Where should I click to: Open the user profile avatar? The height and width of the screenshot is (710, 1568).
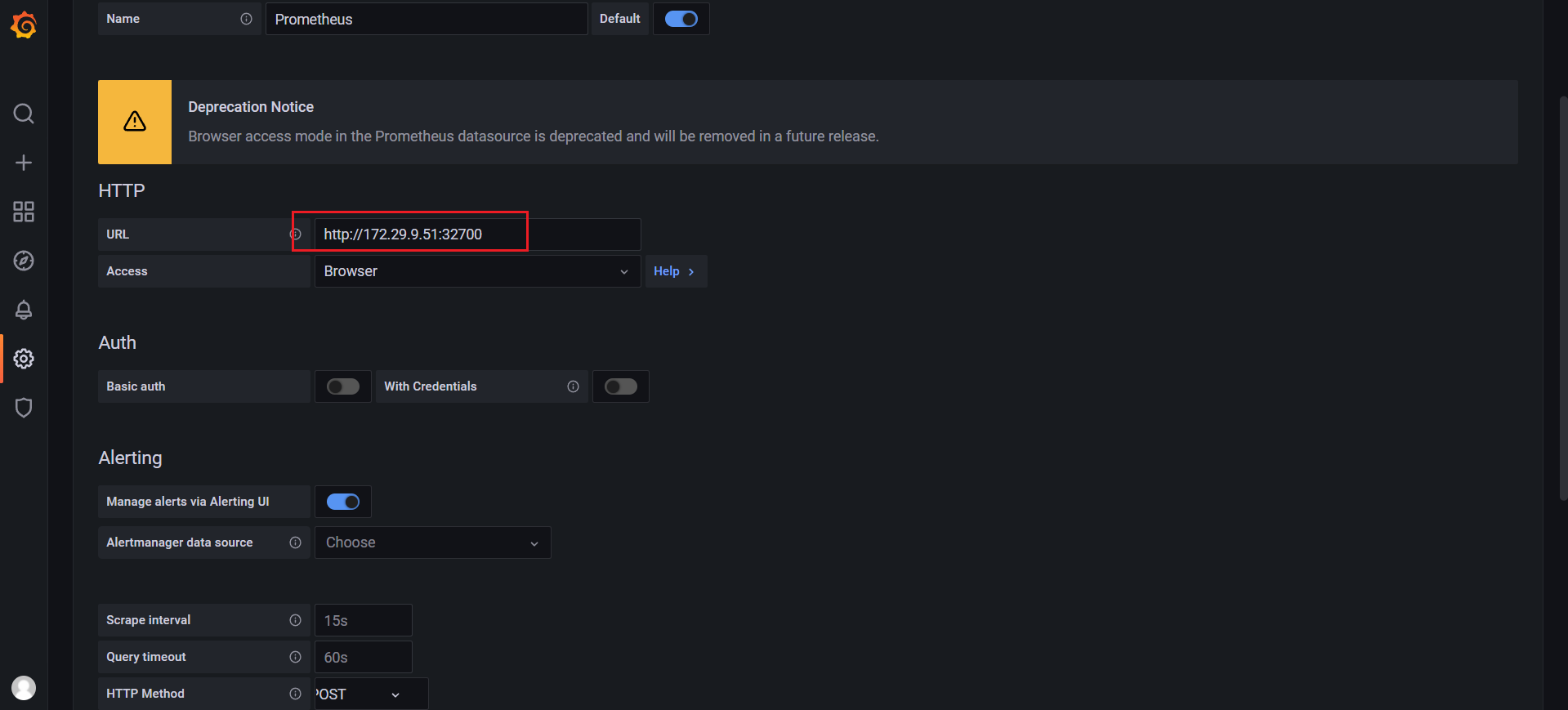point(24,688)
